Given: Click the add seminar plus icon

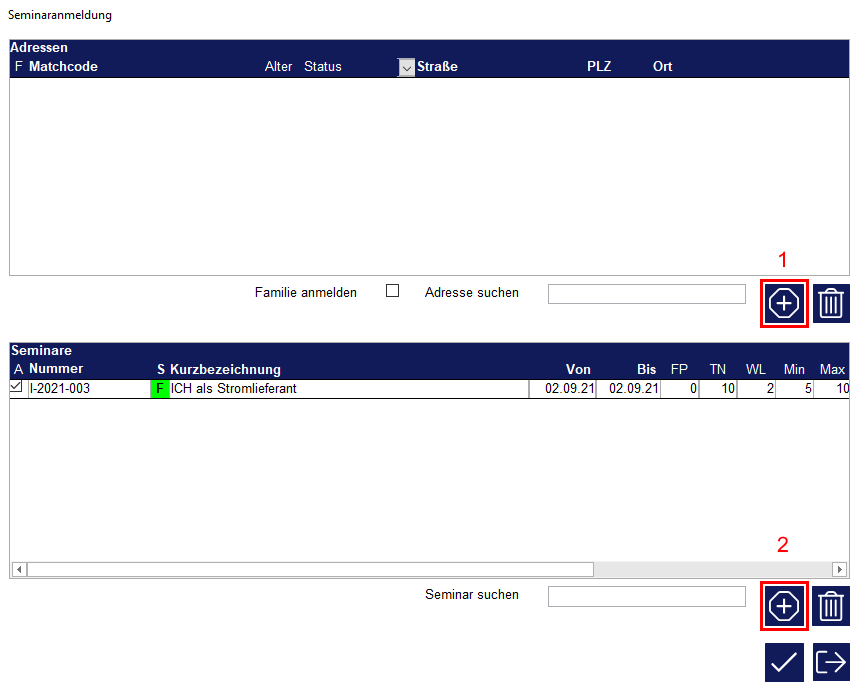Looking at the screenshot, I should point(784,606).
